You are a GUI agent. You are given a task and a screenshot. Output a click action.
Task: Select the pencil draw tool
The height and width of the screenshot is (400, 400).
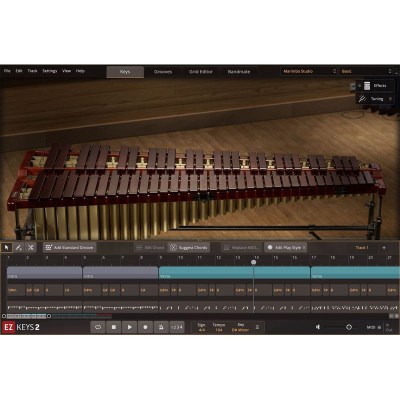tap(19, 248)
